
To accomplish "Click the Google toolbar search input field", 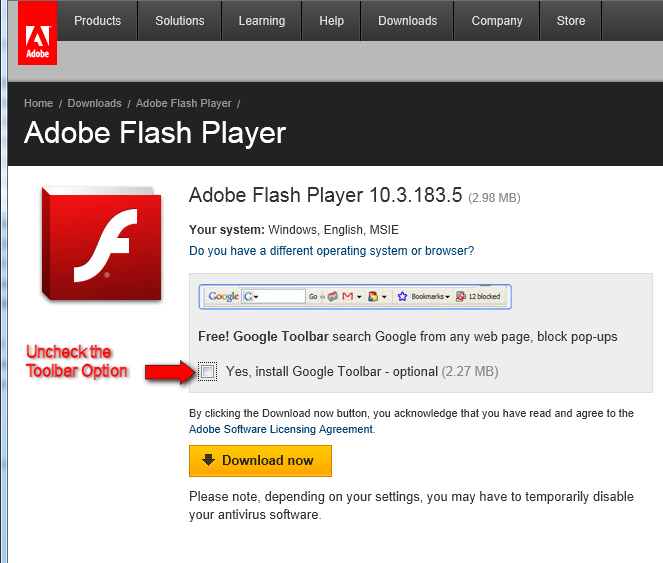I will [x=280, y=296].
